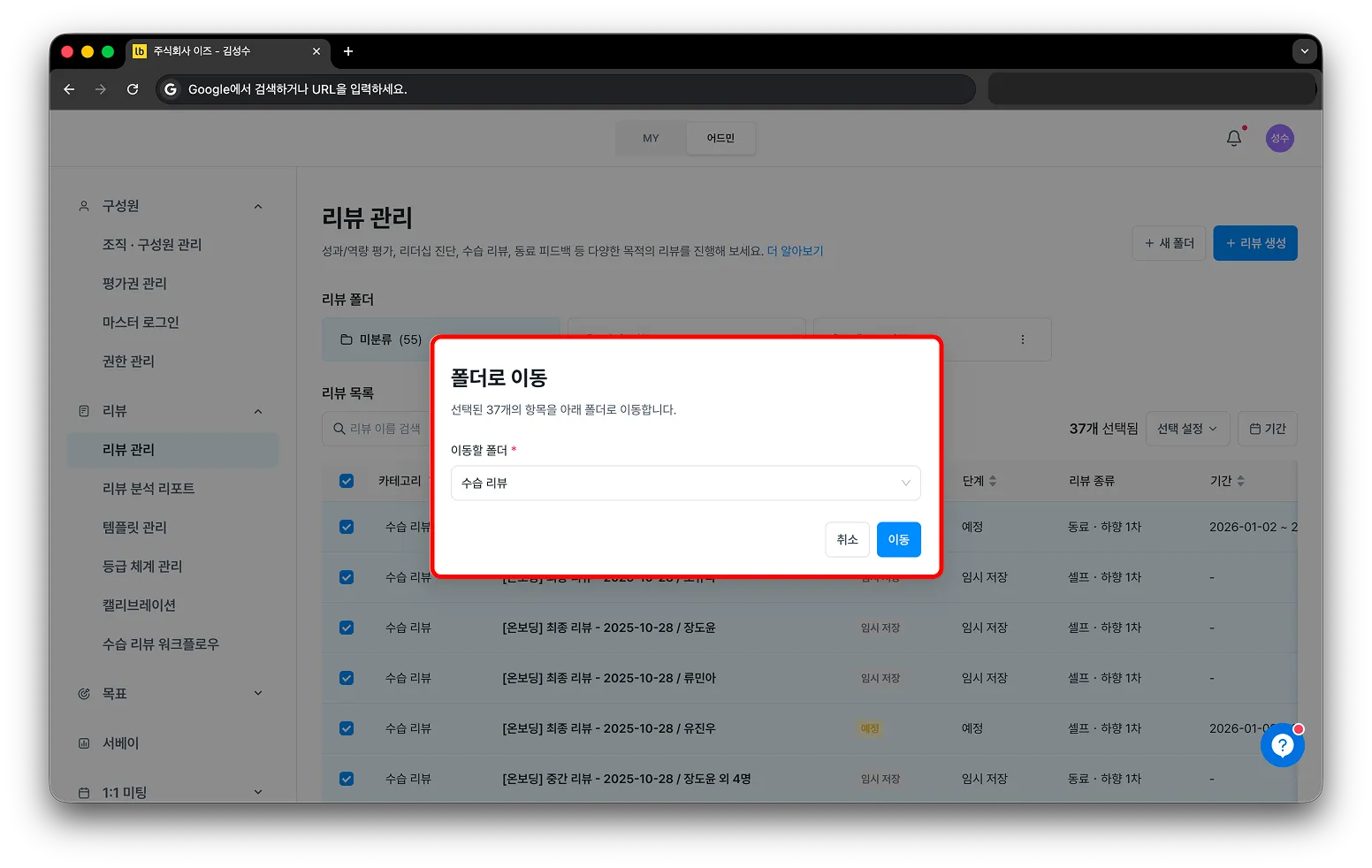Uncheck the 유진우 row checkbox
This screenshot has width=1372, height=868.
click(x=347, y=728)
